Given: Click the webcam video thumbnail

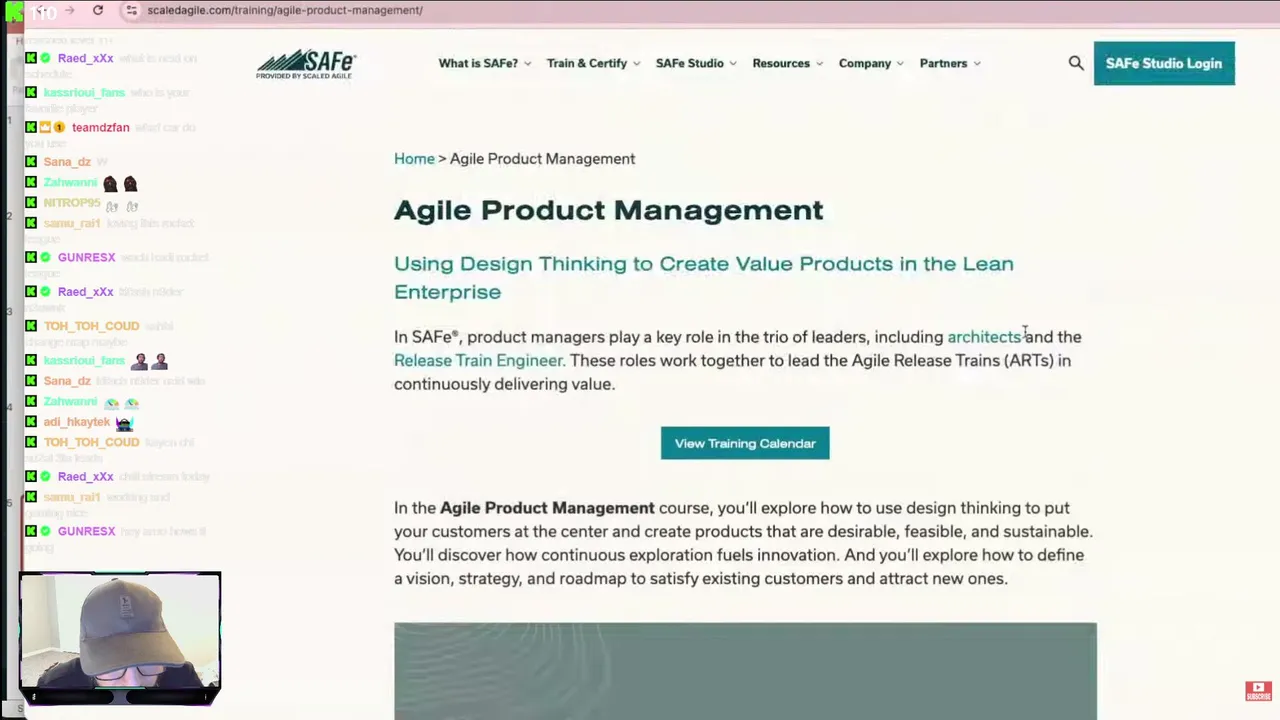Looking at the screenshot, I should pyautogui.click(x=120, y=637).
